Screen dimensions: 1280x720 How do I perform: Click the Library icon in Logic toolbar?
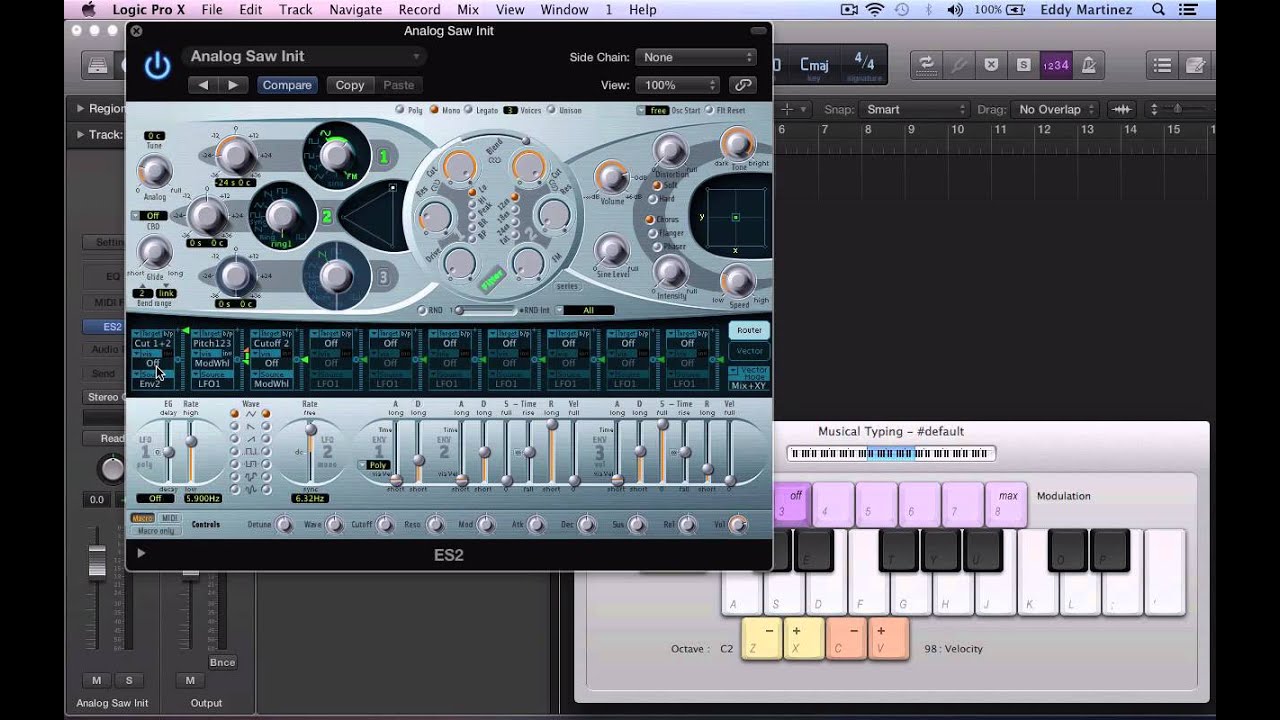tap(97, 65)
